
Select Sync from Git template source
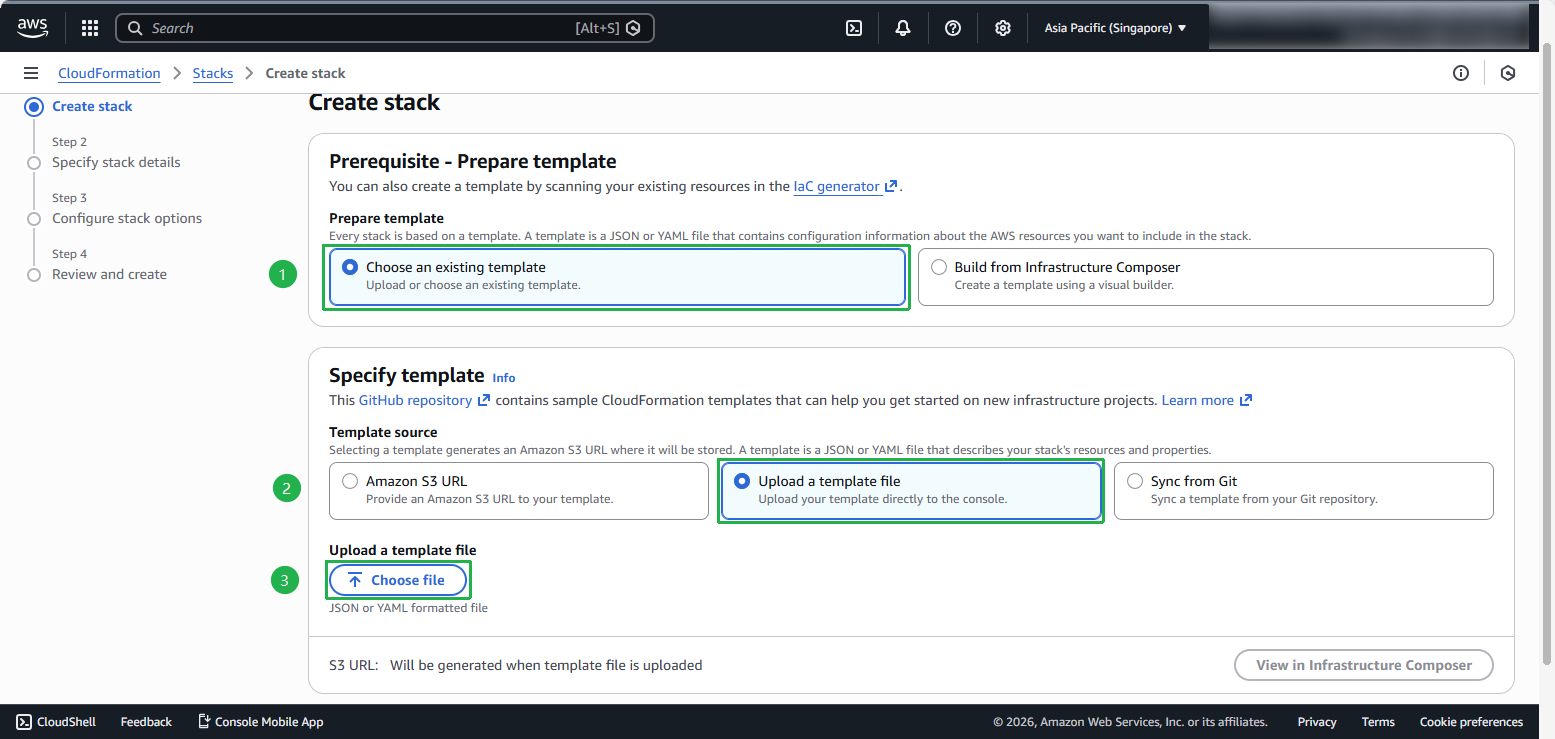pyautogui.click(x=1135, y=481)
